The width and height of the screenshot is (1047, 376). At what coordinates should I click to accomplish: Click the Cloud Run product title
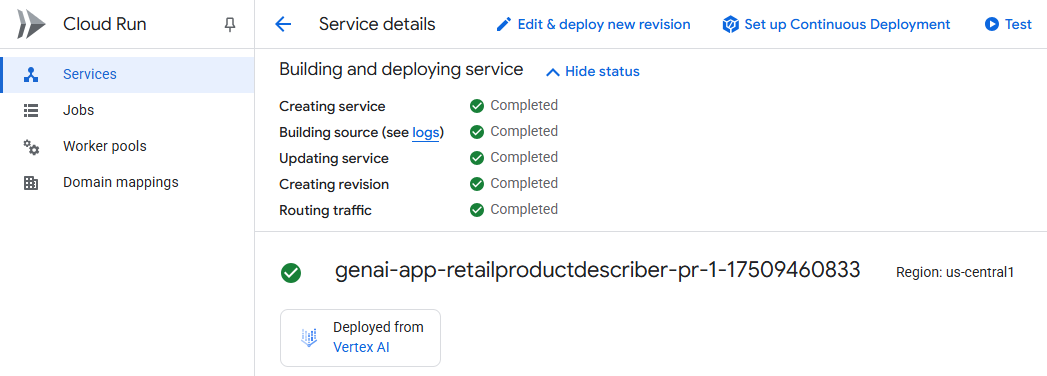pyautogui.click(x=105, y=25)
